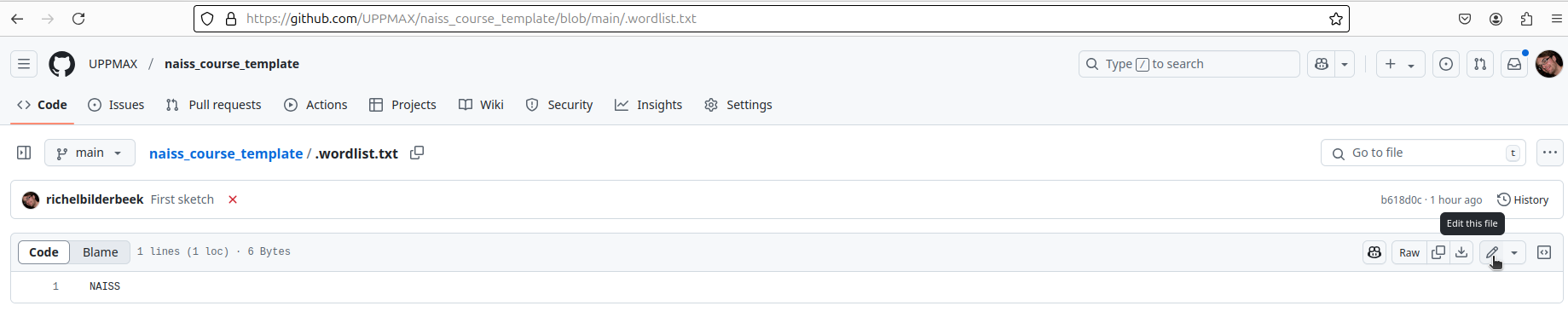Open the Firefox application menu
The width and height of the screenshot is (1568, 329).
tap(1557, 19)
